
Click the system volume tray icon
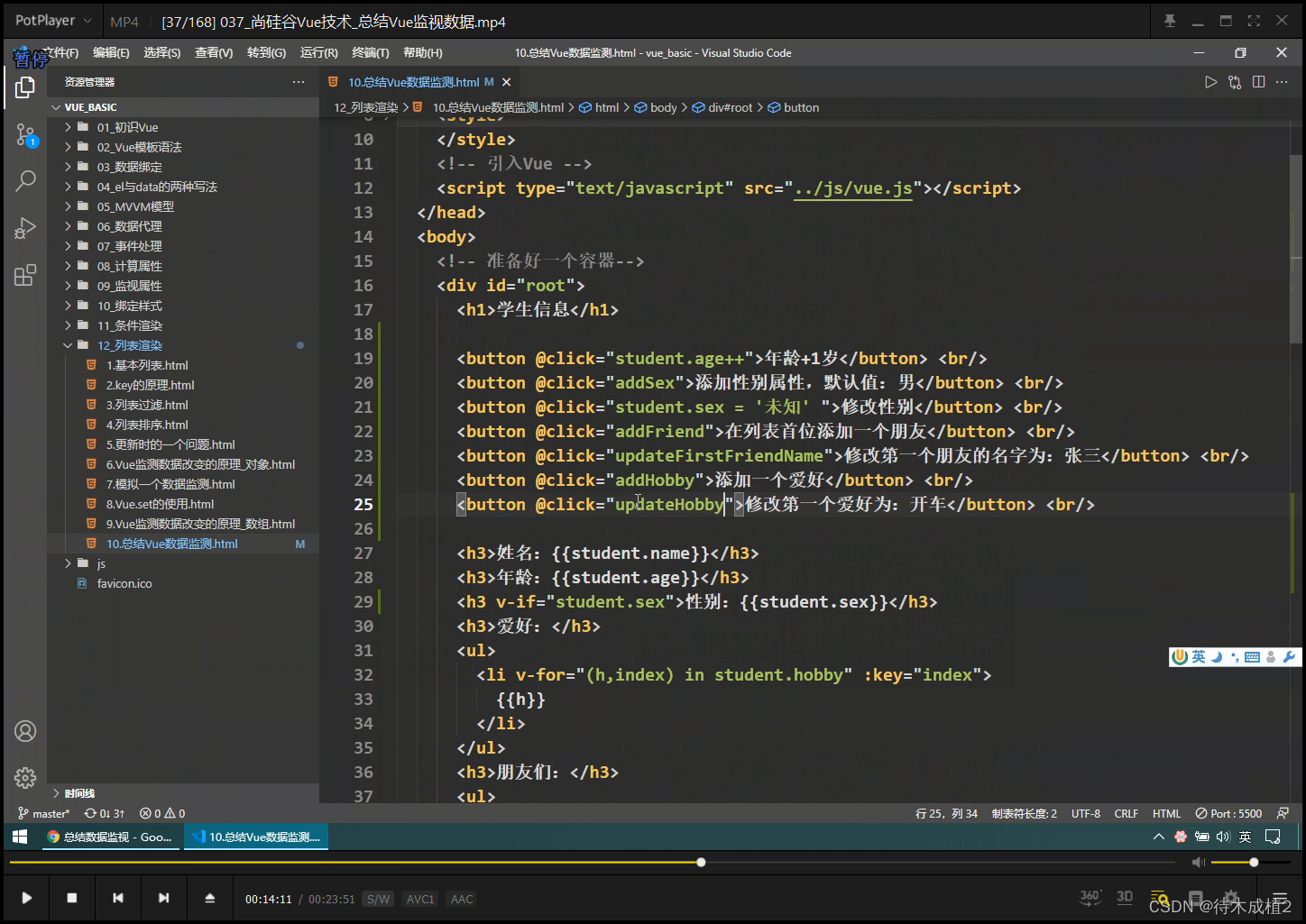[1222, 837]
